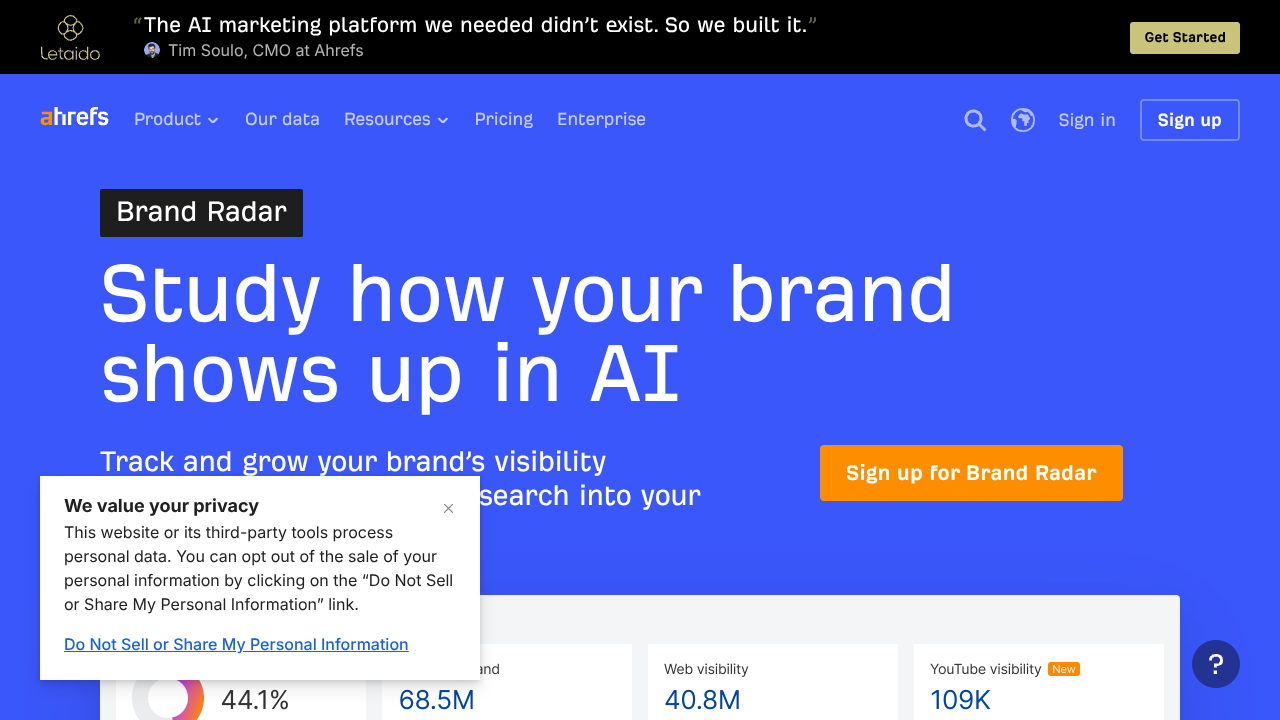Open the Our data page
Viewport: 1280px width, 720px height.
282,119
